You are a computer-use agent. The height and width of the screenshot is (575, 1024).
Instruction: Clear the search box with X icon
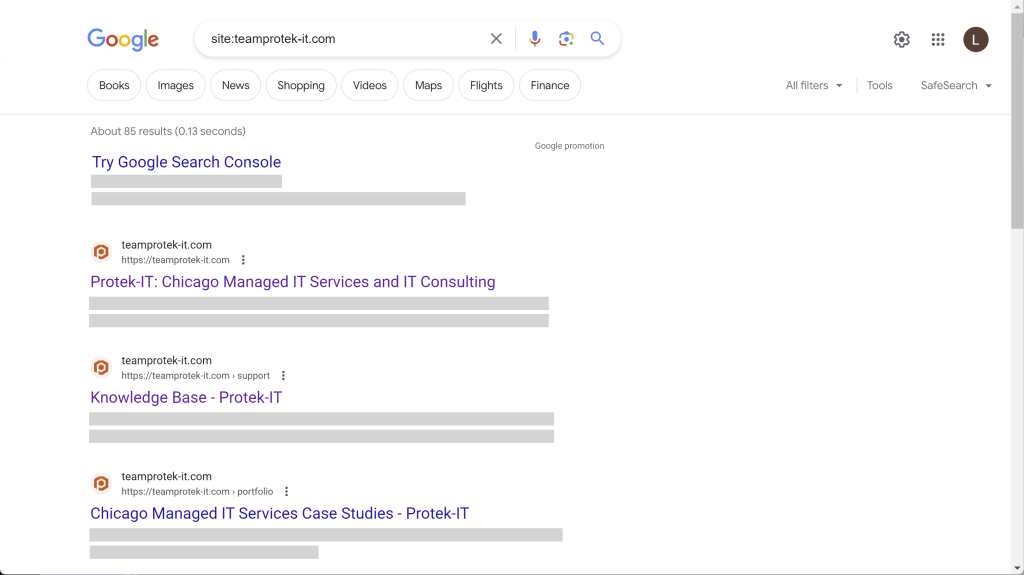tap(496, 39)
